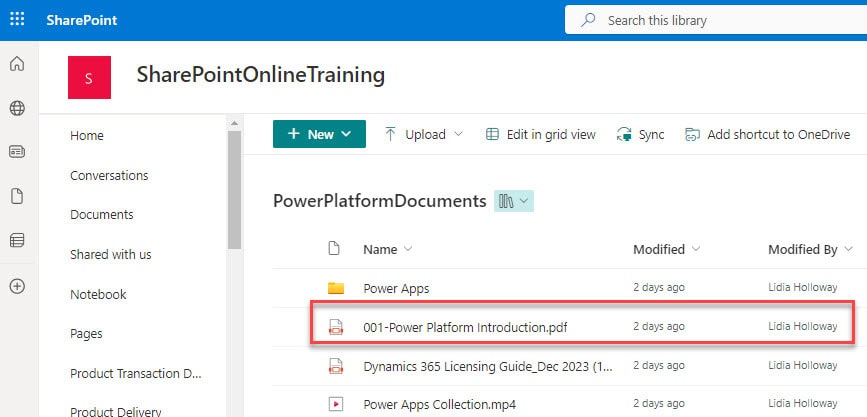Click the Search this library box
Screen dimensions: 867x417
(715, 20)
